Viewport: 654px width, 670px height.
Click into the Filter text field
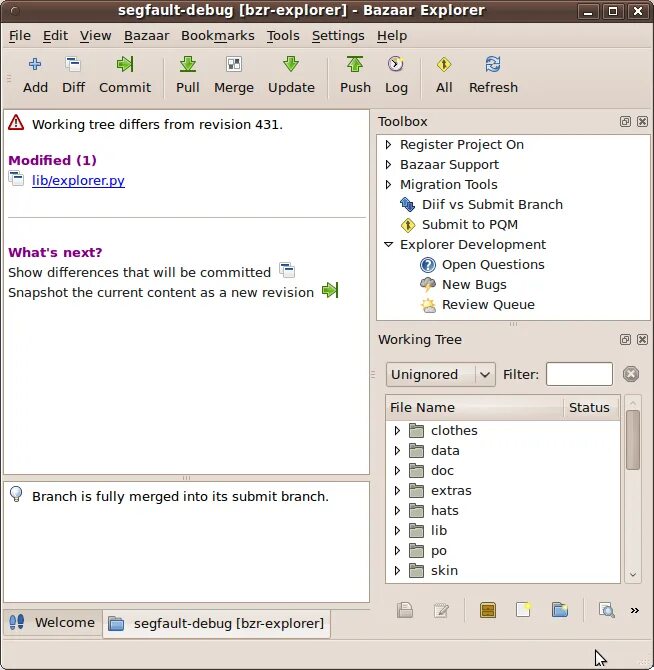579,374
